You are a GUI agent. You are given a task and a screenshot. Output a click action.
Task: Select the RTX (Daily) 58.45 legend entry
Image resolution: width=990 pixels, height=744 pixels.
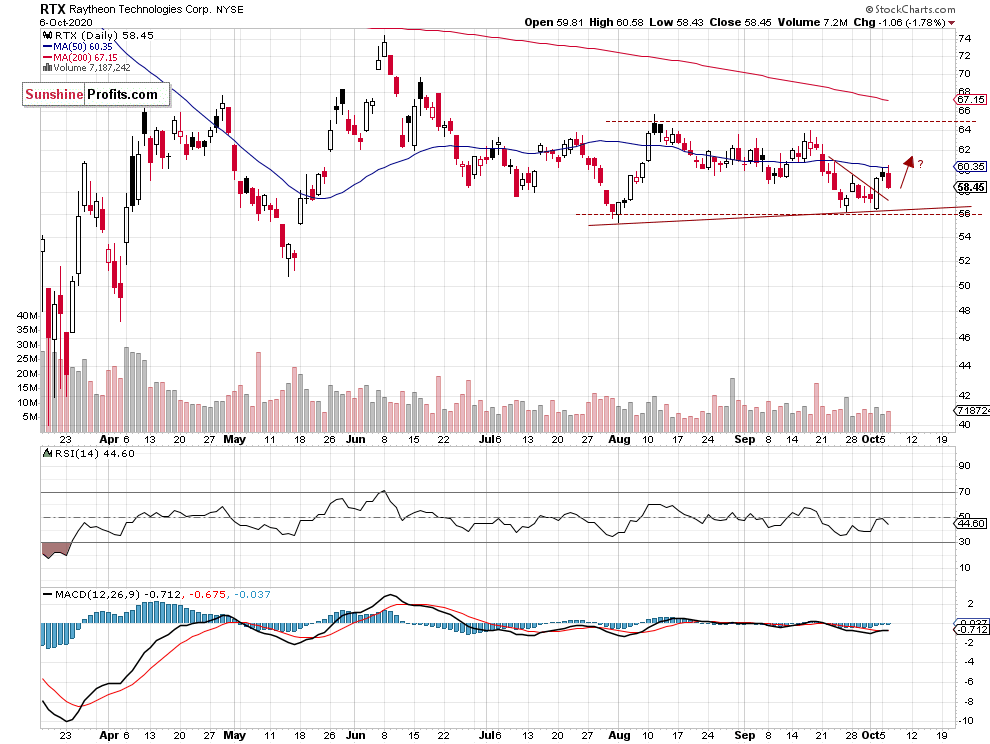pos(104,35)
